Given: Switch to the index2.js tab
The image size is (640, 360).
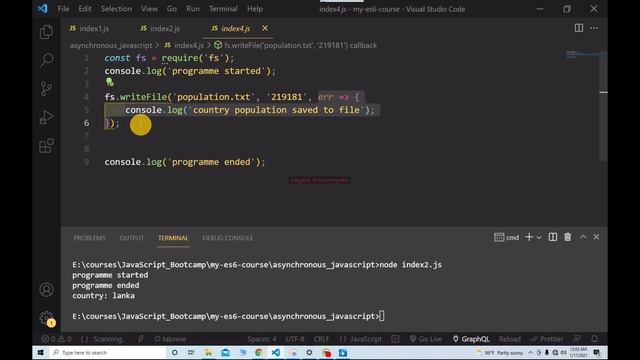Looking at the screenshot, I should (x=160, y=28).
